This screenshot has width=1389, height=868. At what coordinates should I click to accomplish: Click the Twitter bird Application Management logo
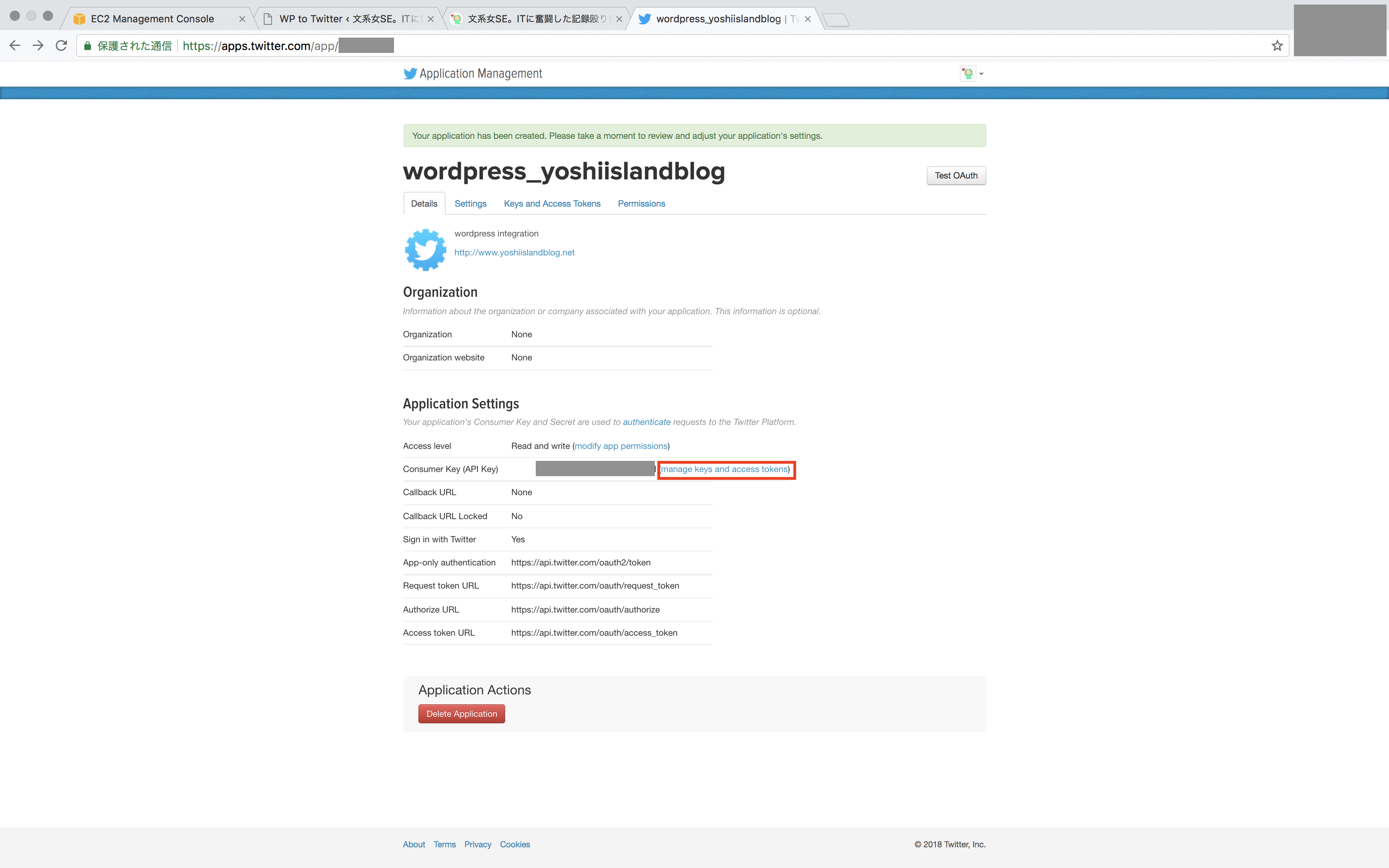point(473,74)
